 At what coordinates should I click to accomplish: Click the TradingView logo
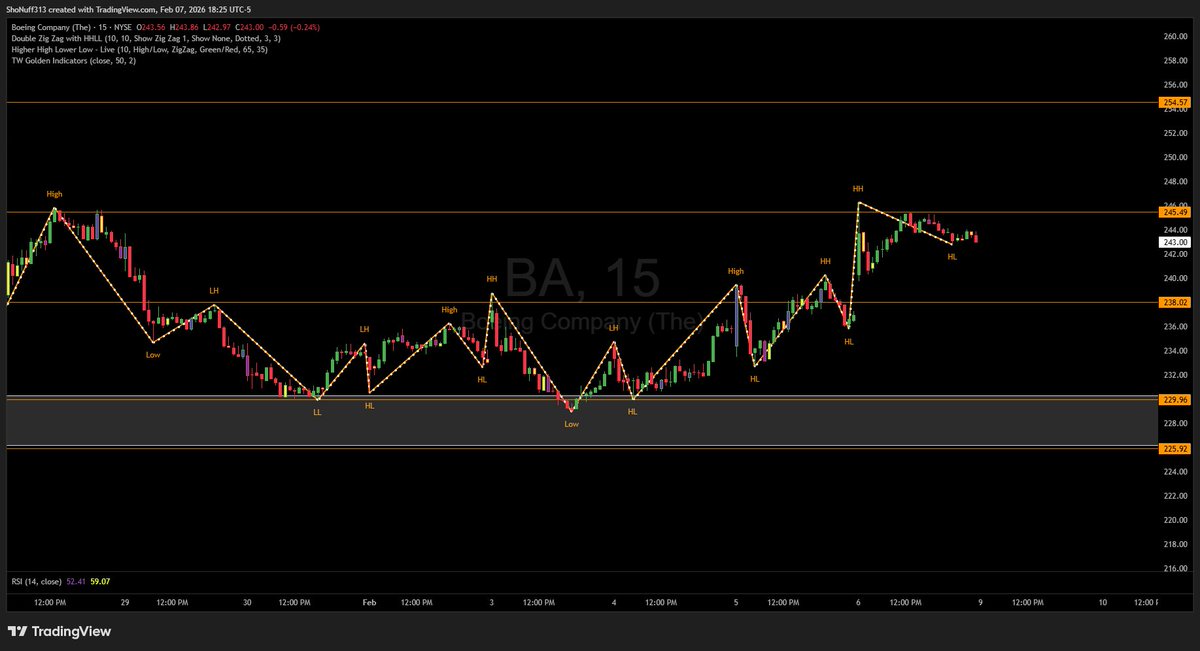(x=59, y=631)
